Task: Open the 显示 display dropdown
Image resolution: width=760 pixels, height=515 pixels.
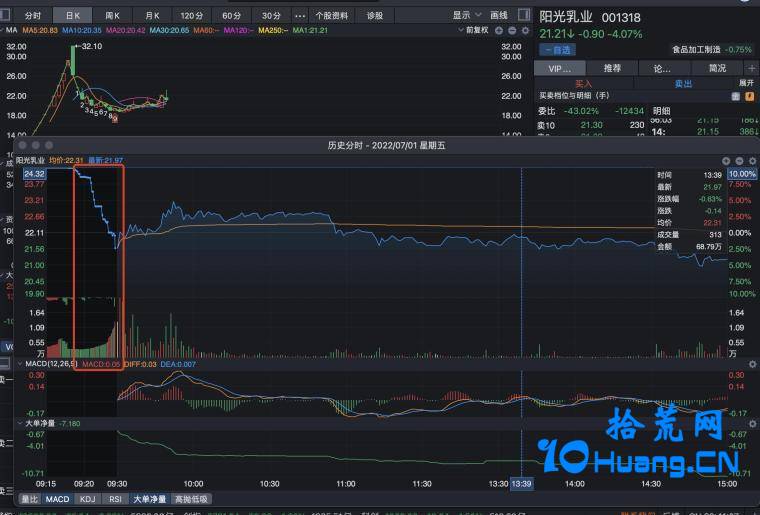Action: [467, 15]
